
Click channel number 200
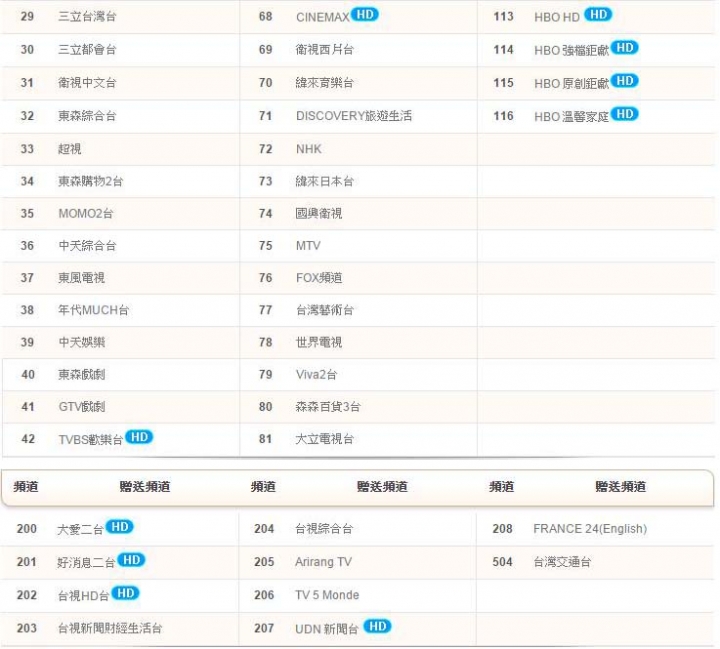27,529
